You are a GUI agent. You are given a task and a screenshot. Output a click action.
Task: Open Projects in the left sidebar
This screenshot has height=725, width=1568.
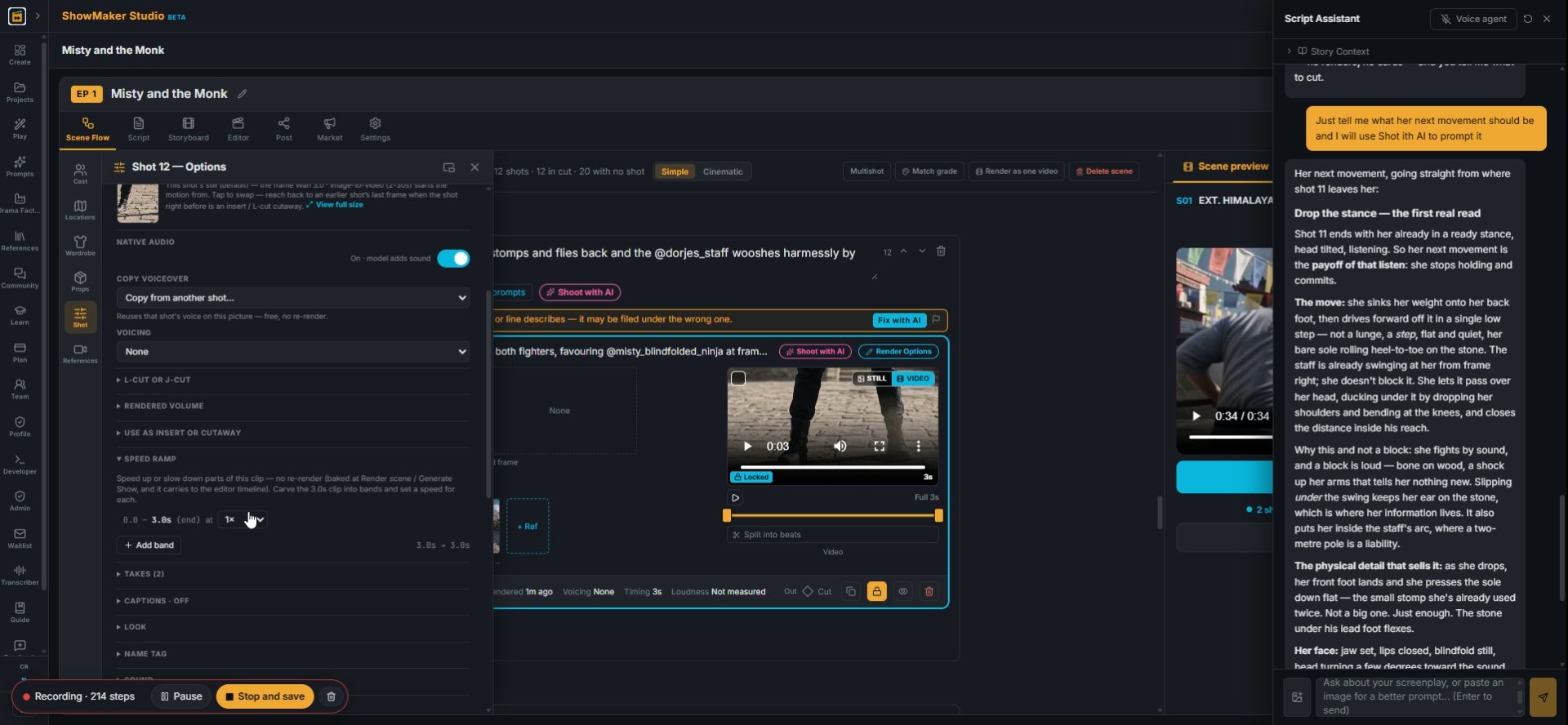point(20,92)
